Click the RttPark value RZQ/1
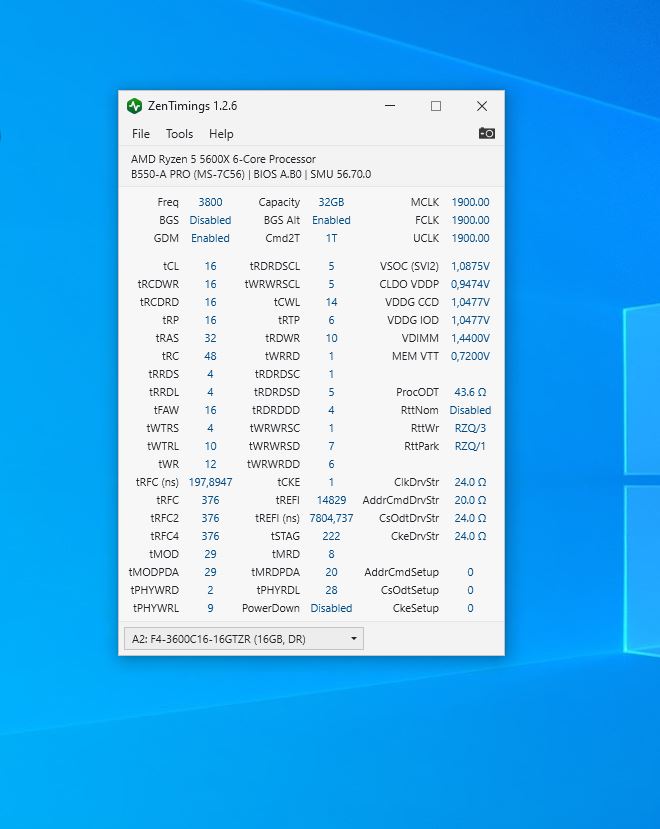Viewport: 660px width, 829px height. tap(470, 446)
